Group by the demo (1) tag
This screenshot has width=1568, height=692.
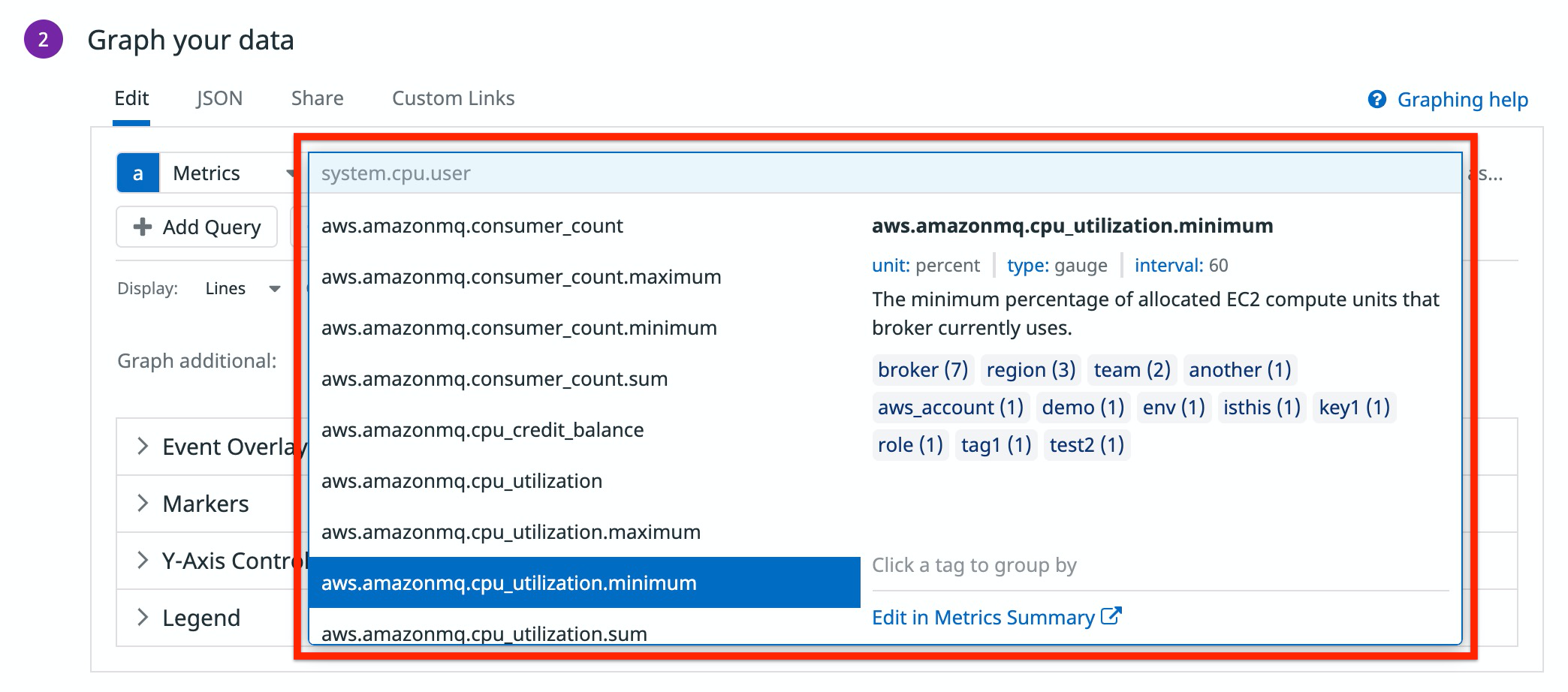1083,407
